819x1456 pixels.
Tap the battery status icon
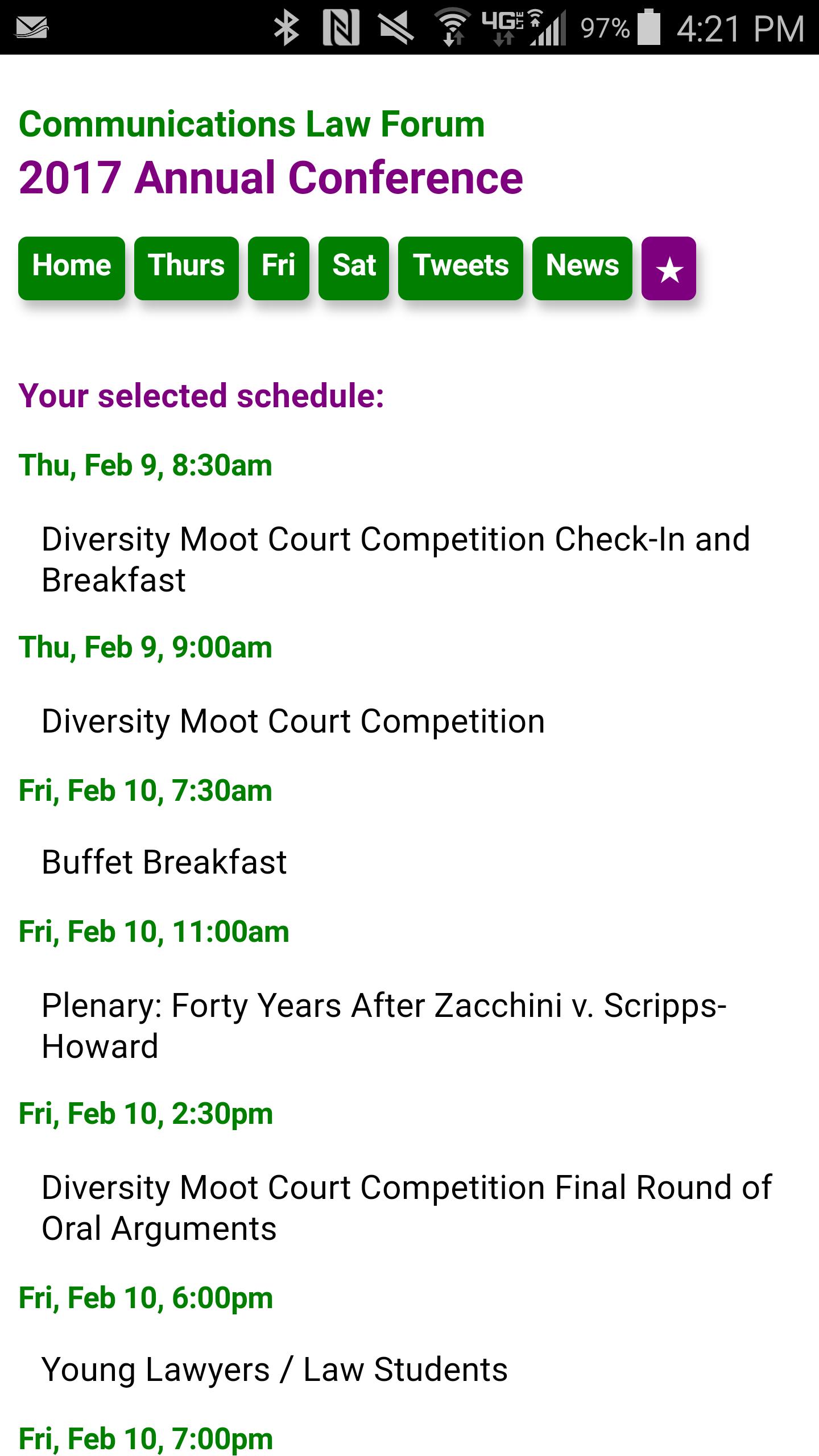[649, 27]
